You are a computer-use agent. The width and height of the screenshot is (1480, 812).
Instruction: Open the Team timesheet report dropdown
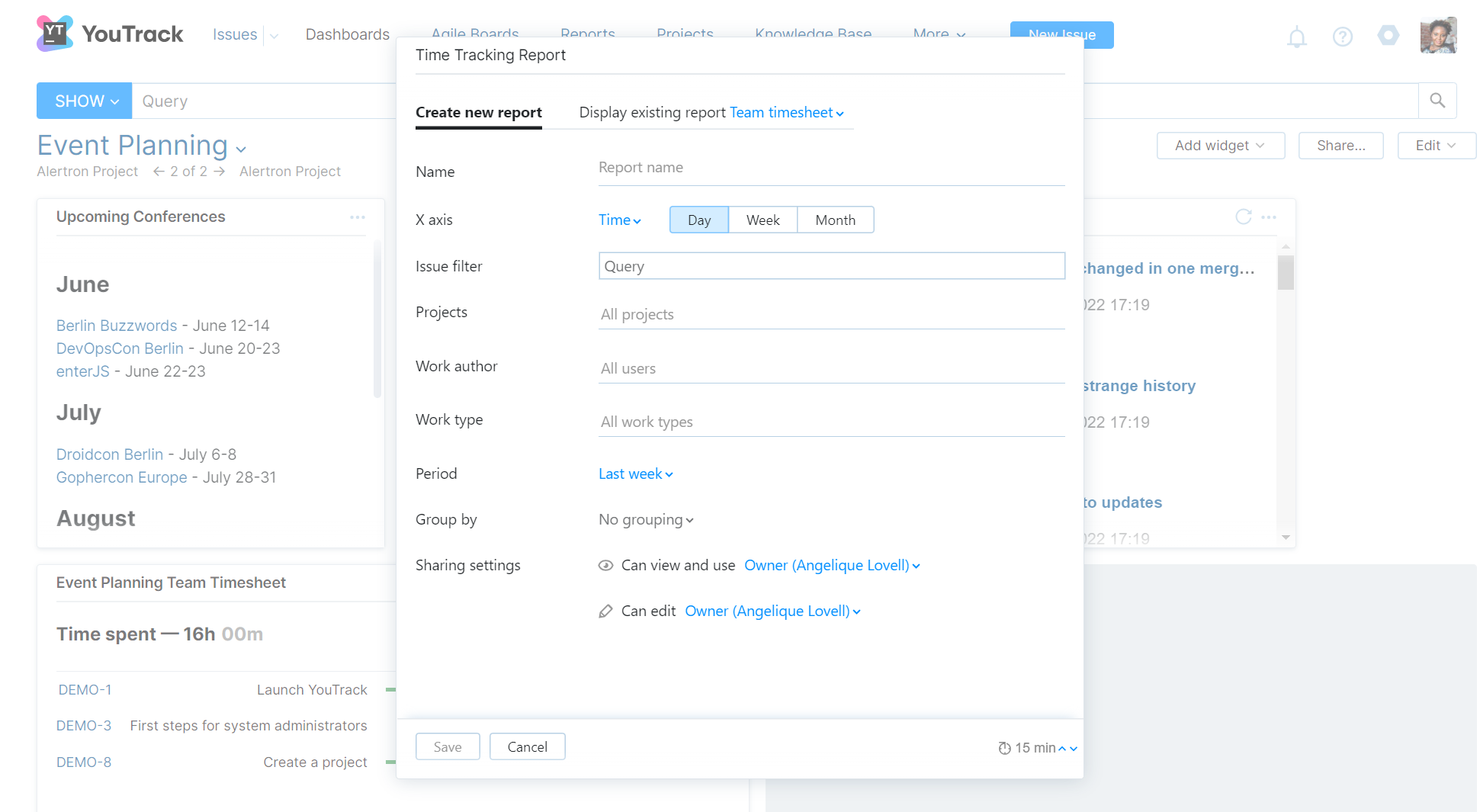click(786, 113)
